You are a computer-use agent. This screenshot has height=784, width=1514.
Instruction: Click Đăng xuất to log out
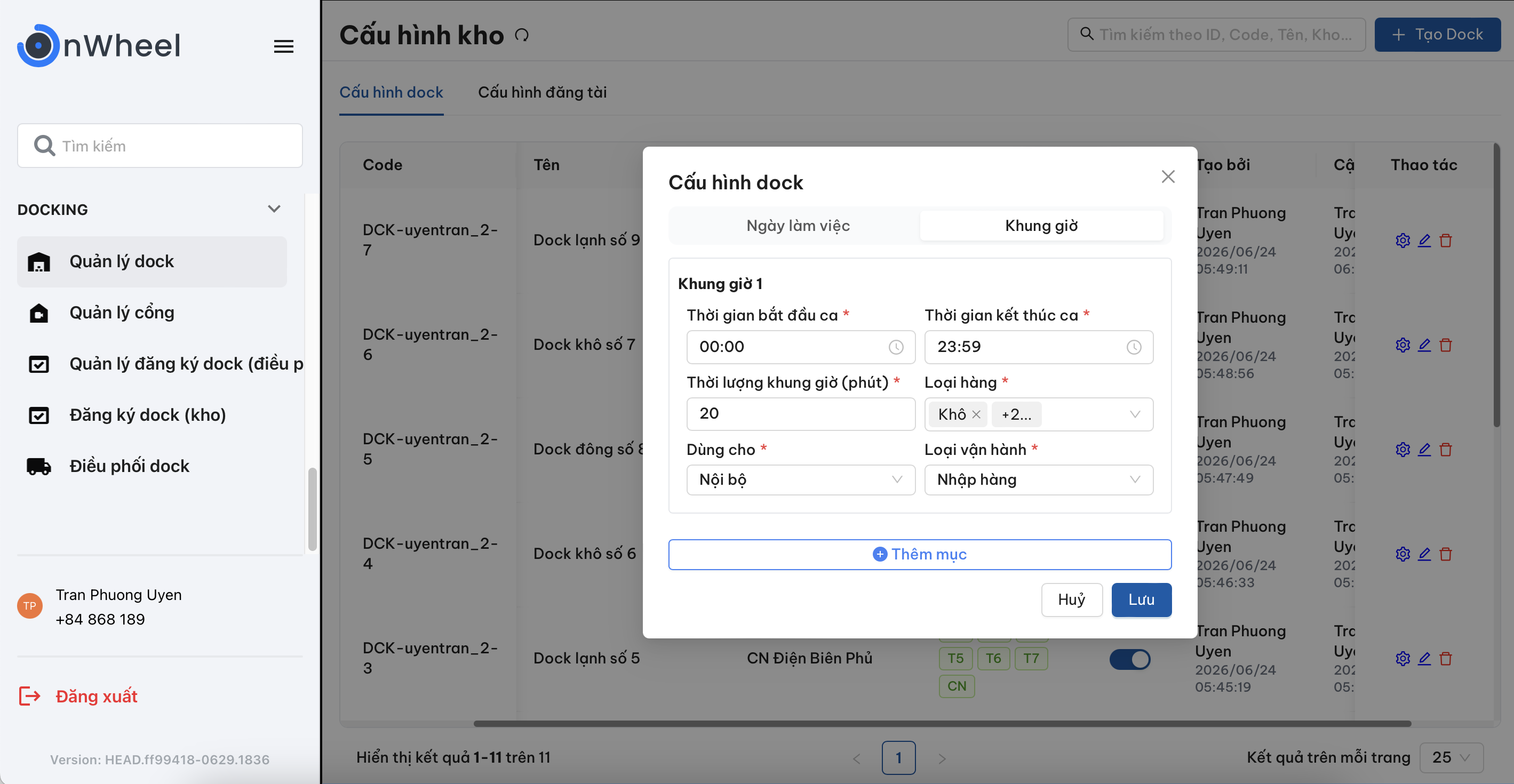click(78, 696)
